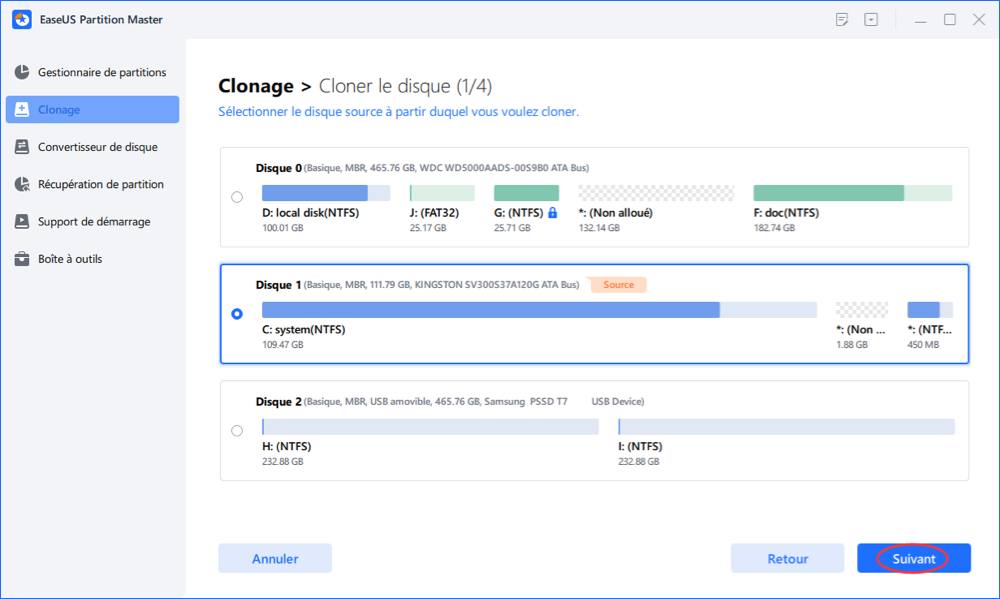Screen dimensions: 1000x599
Task: Click the Boîte à outils briefcase icon
Action: [21, 259]
